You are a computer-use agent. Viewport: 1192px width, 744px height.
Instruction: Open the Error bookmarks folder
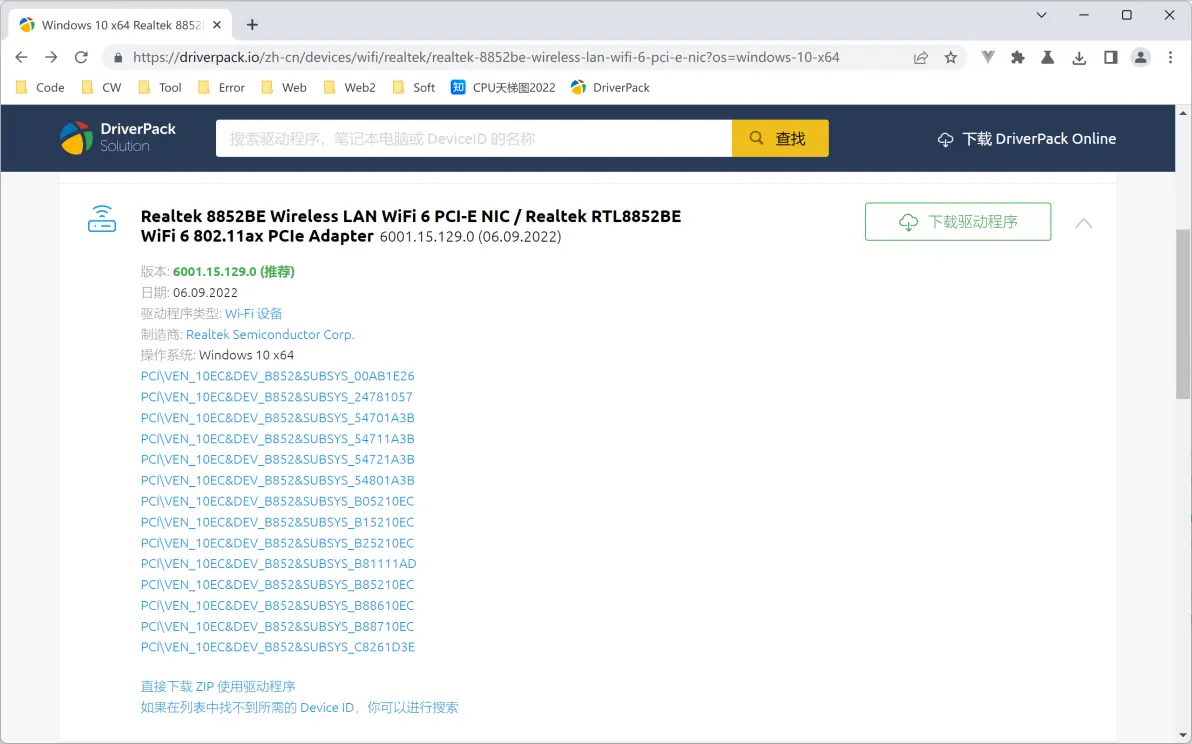click(221, 87)
